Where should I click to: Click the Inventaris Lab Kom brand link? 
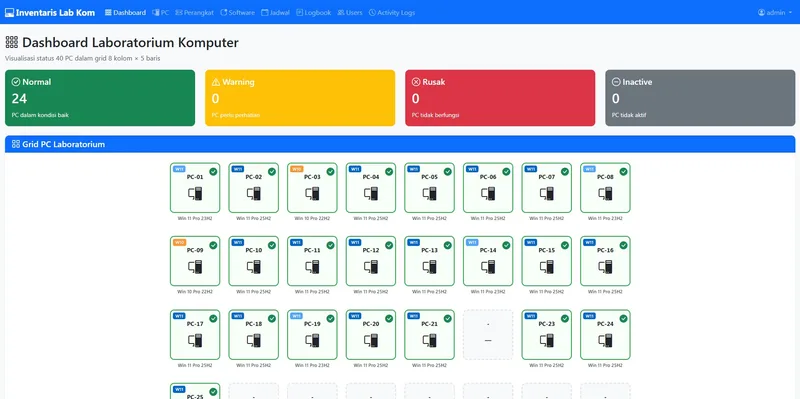[50, 13]
